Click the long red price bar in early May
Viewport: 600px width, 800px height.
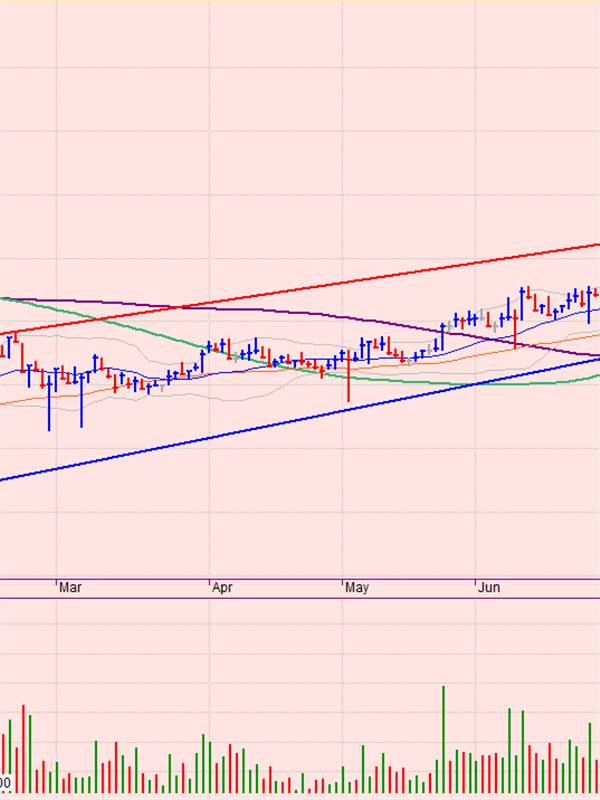click(x=348, y=376)
